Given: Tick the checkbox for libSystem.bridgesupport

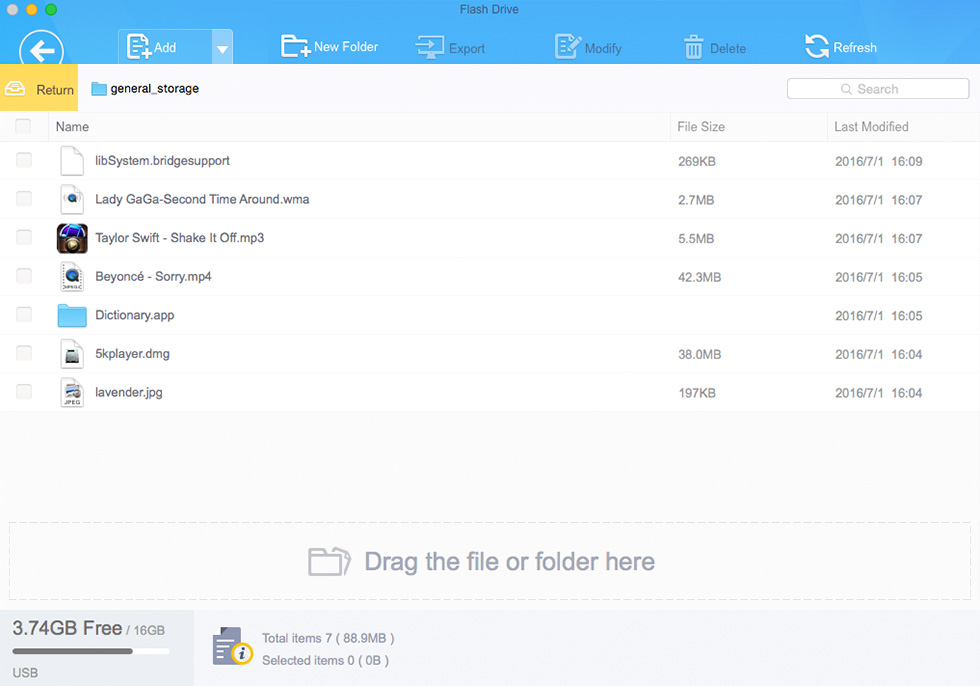Looking at the screenshot, I should pyautogui.click(x=24, y=160).
